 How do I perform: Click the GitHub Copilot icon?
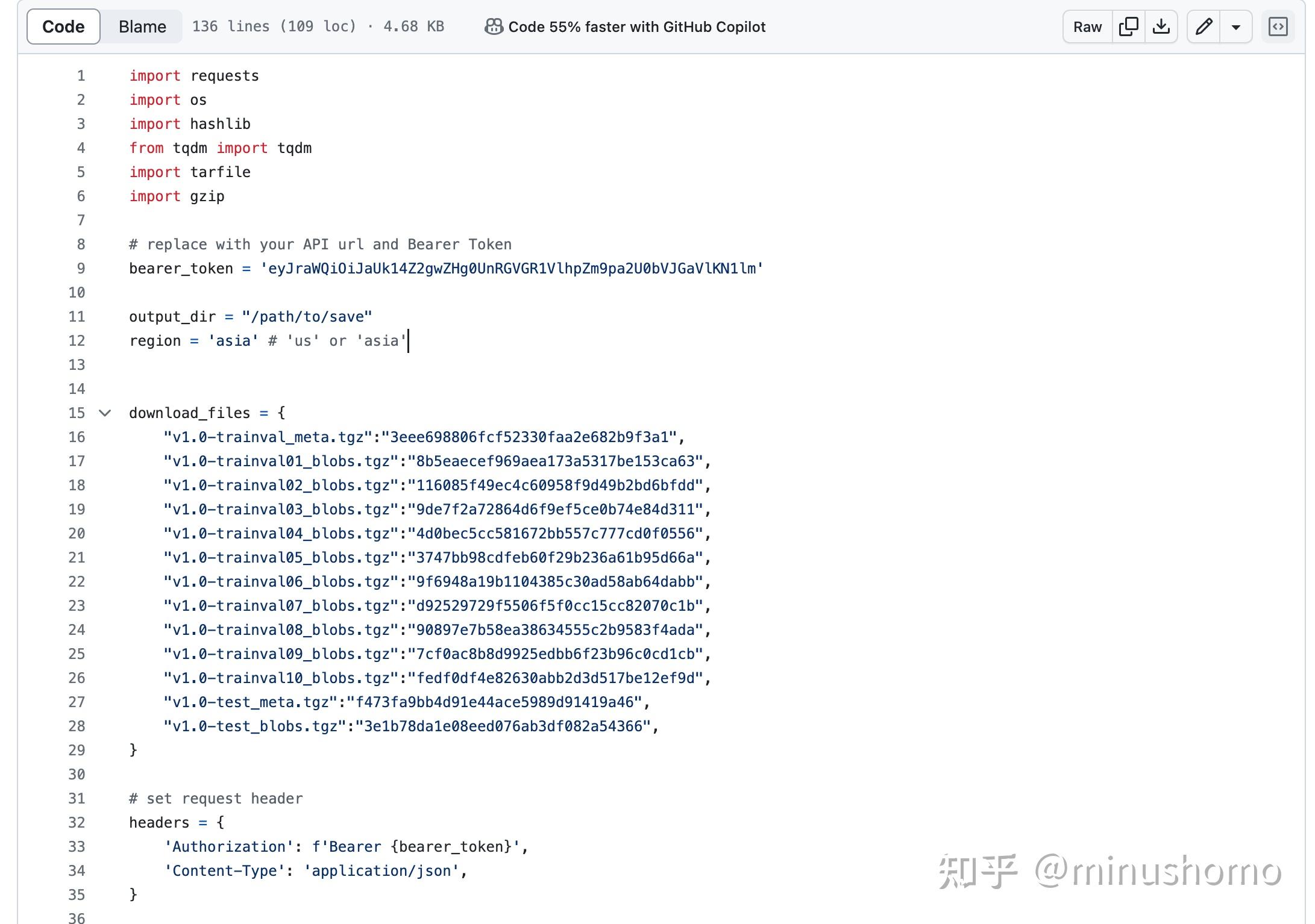point(494,27)
